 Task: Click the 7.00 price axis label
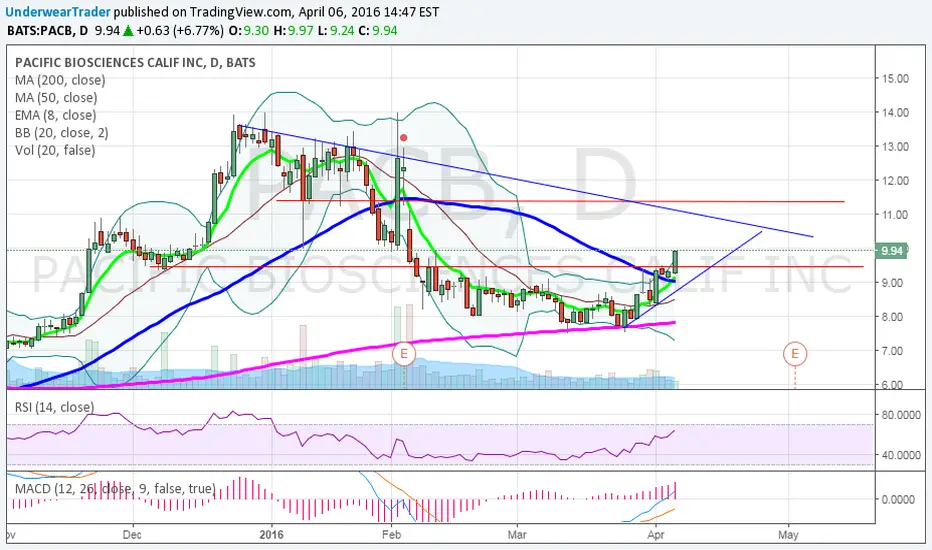[892, 351]
